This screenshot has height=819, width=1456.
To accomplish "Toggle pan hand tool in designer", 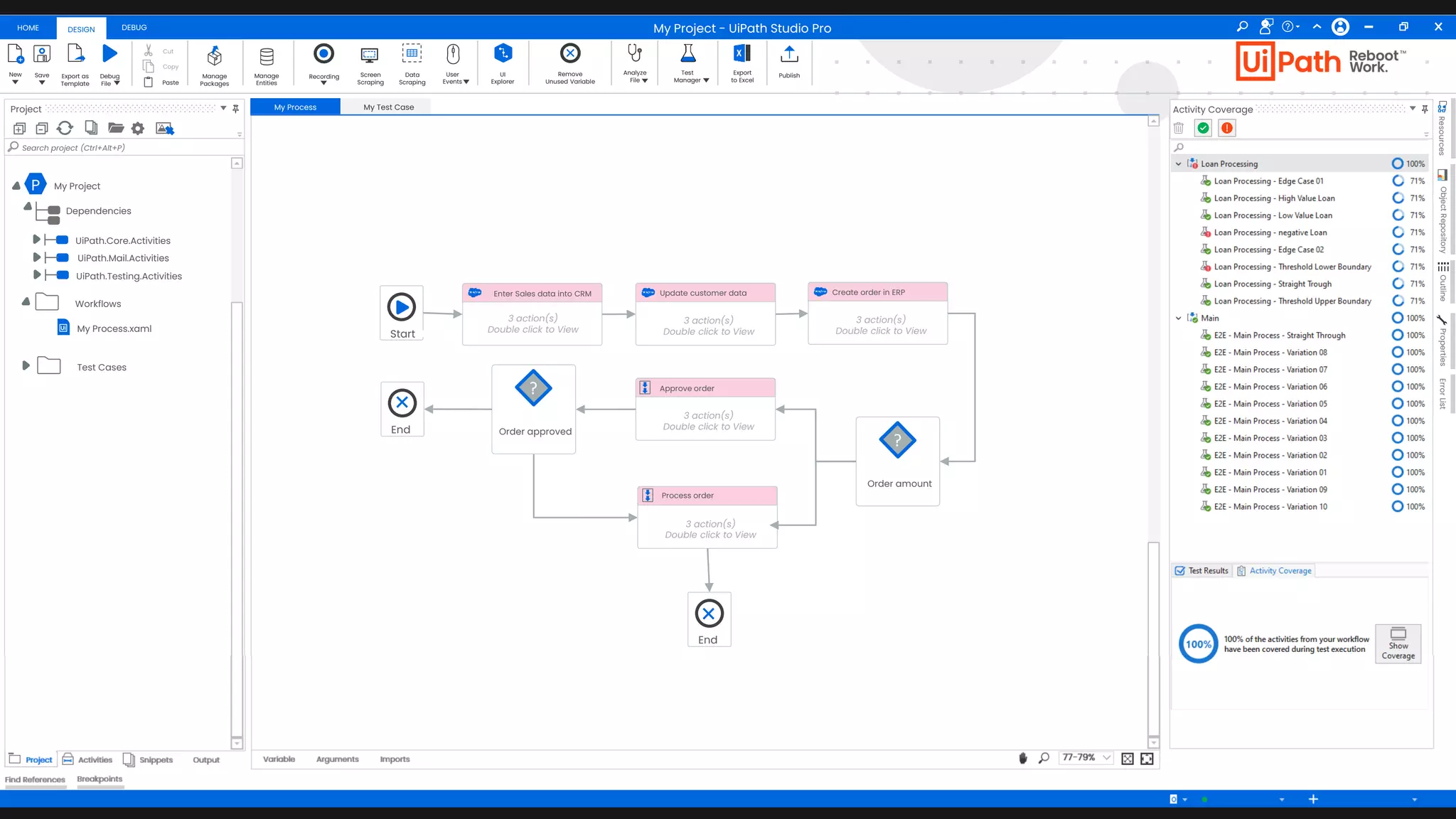I will (x=1022, y=759).
